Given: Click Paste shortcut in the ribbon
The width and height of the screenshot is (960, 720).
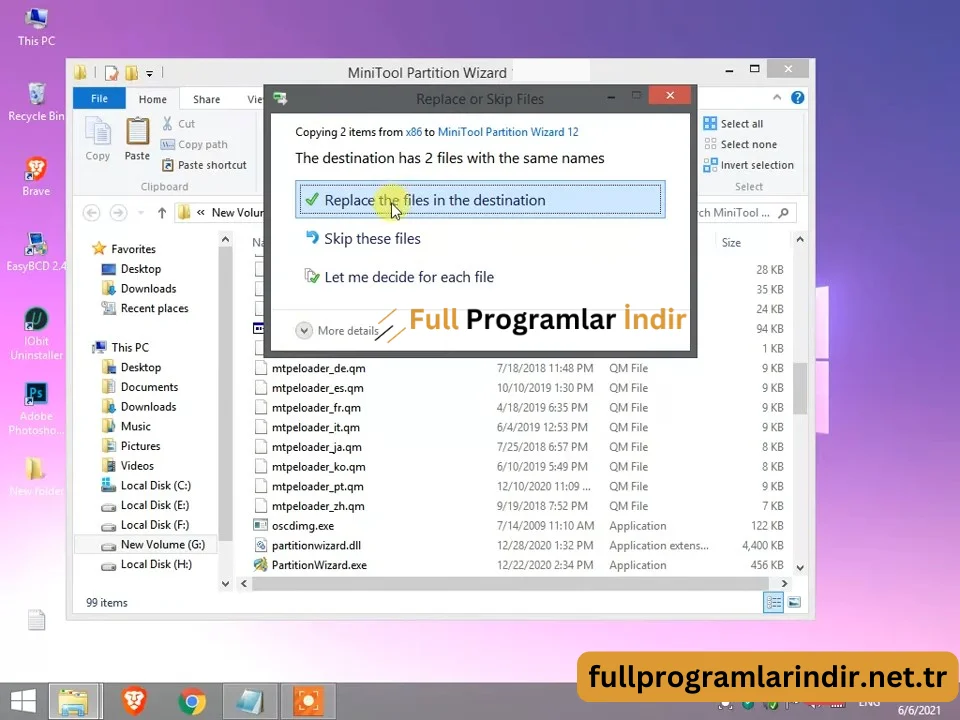Looking at the screenshot, I should point(204,165).
